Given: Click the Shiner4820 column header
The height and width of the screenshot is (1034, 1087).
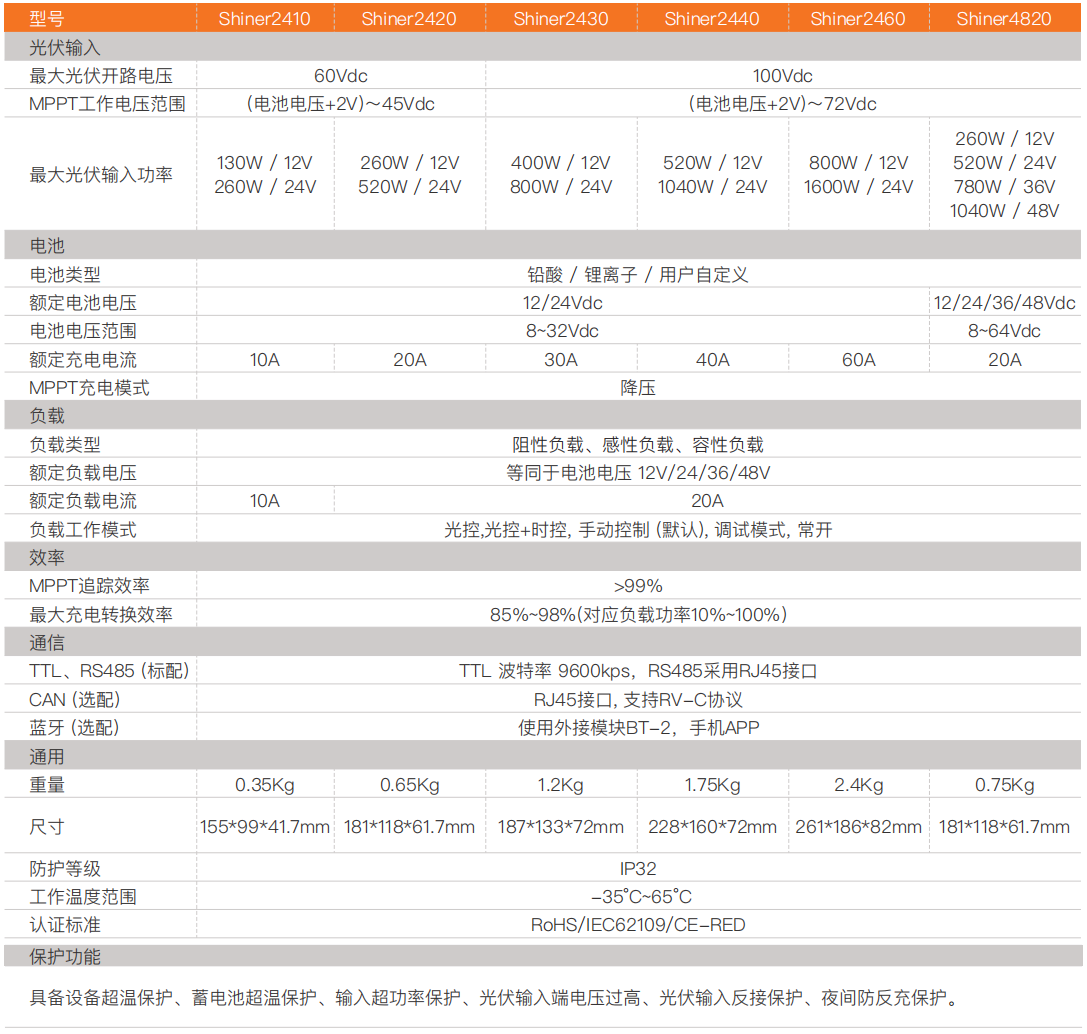Looking at the screenshot, I should [1004, 18].
